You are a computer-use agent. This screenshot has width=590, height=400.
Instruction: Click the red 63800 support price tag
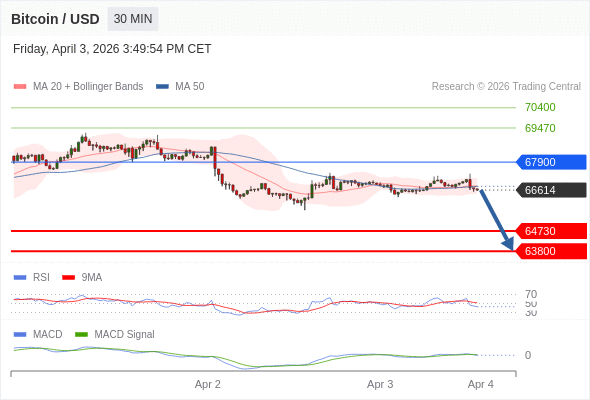[x=551, y=251]
